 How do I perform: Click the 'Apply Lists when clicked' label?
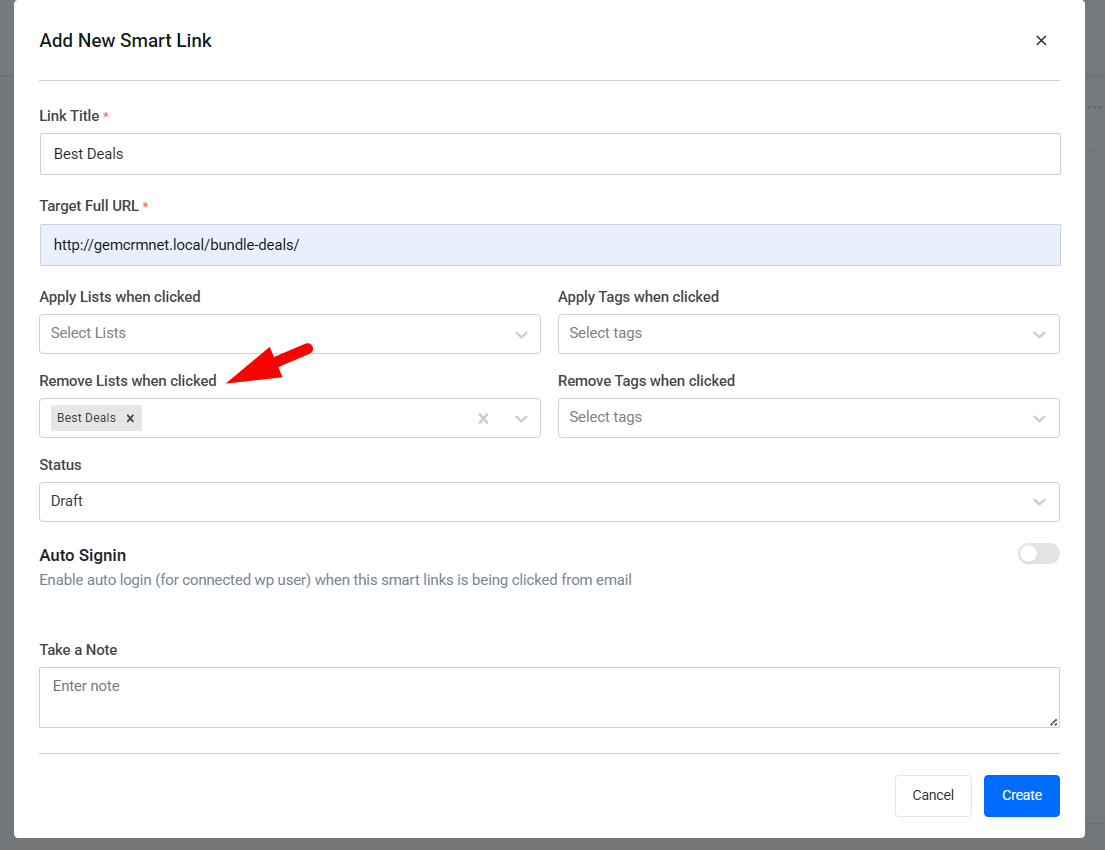(120, 297)
